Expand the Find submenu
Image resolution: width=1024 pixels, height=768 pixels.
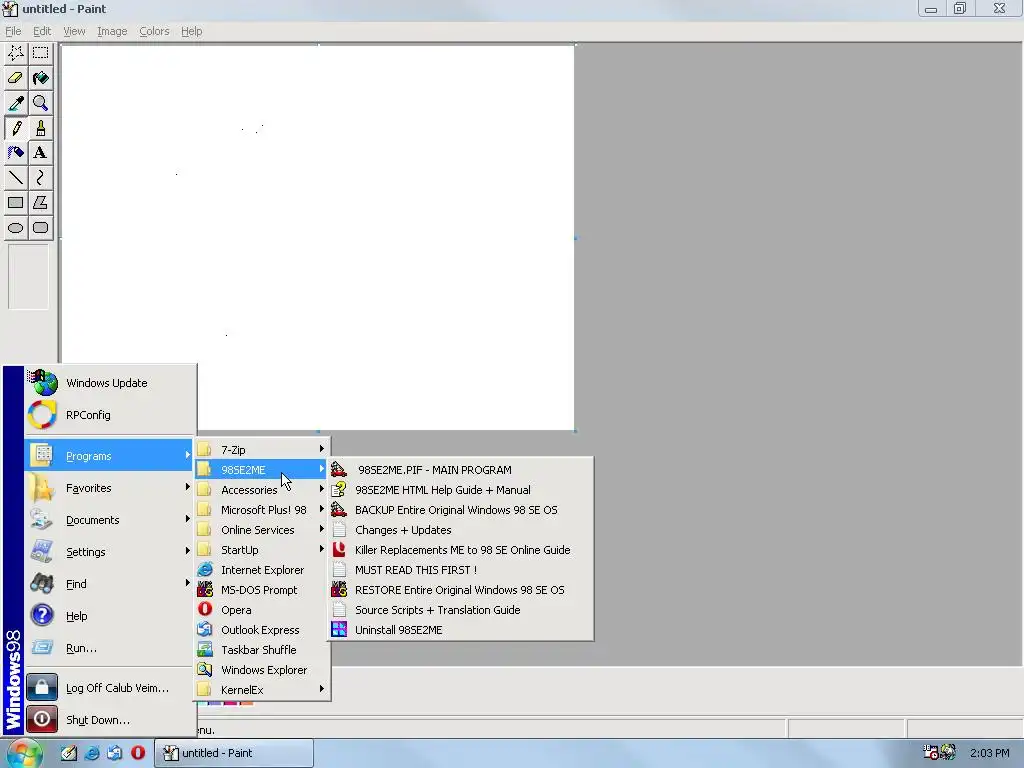coord(110,584)
